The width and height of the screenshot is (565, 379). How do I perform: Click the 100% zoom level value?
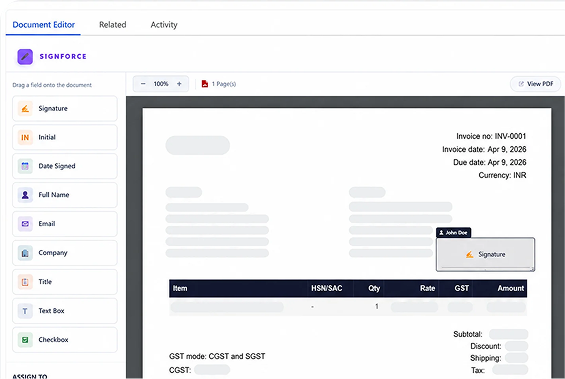point(161,84)
